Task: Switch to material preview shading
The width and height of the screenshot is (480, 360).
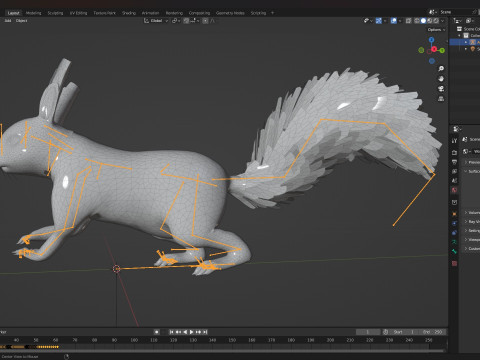Action: [x=430, y=21]
